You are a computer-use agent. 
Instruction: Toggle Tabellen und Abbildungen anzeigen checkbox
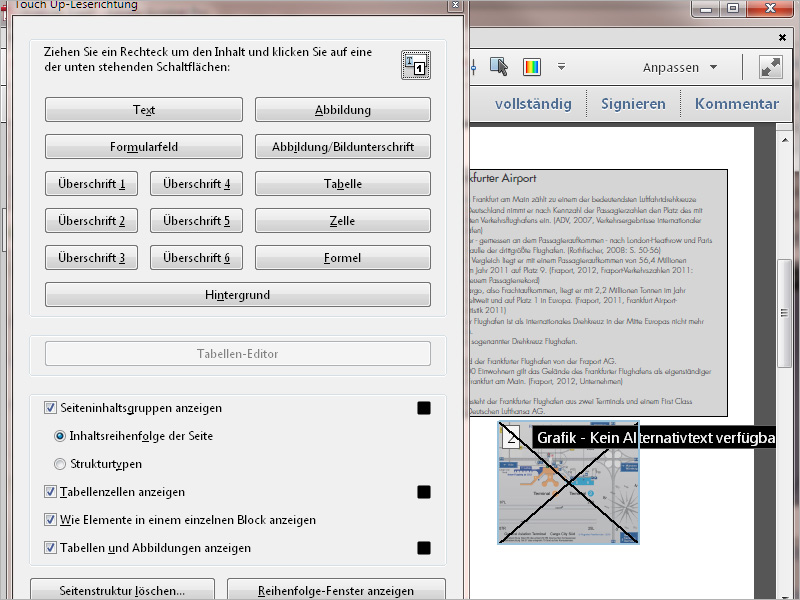[50, 548]
